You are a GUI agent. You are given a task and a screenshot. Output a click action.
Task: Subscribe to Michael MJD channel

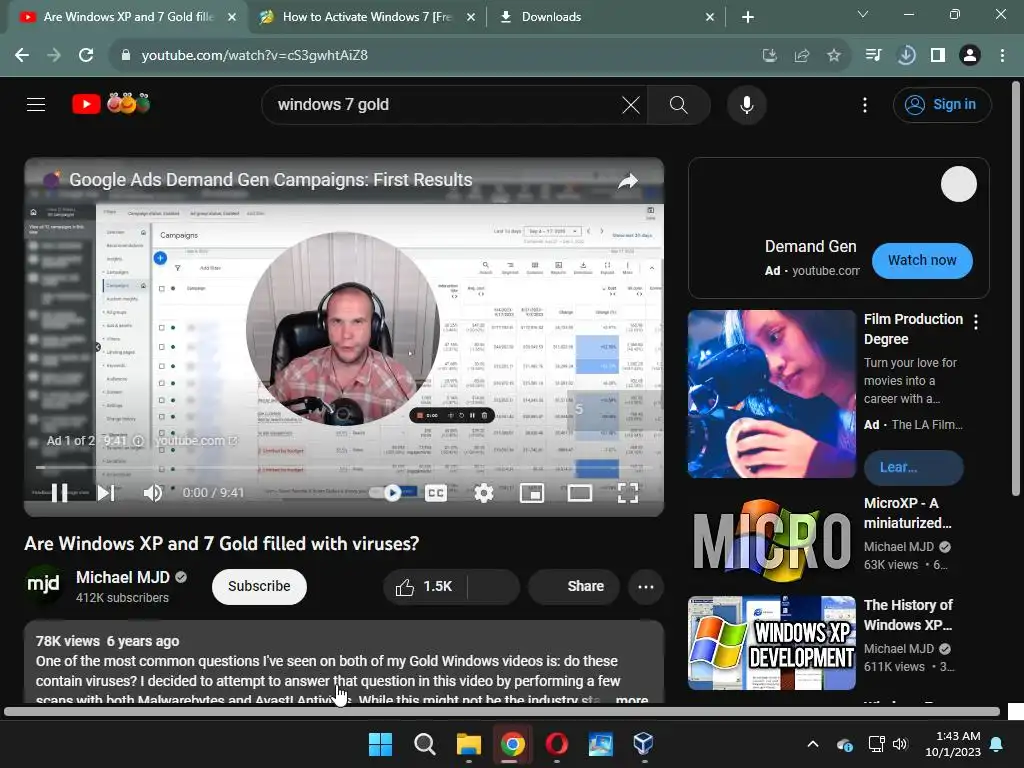click(259, 586)
